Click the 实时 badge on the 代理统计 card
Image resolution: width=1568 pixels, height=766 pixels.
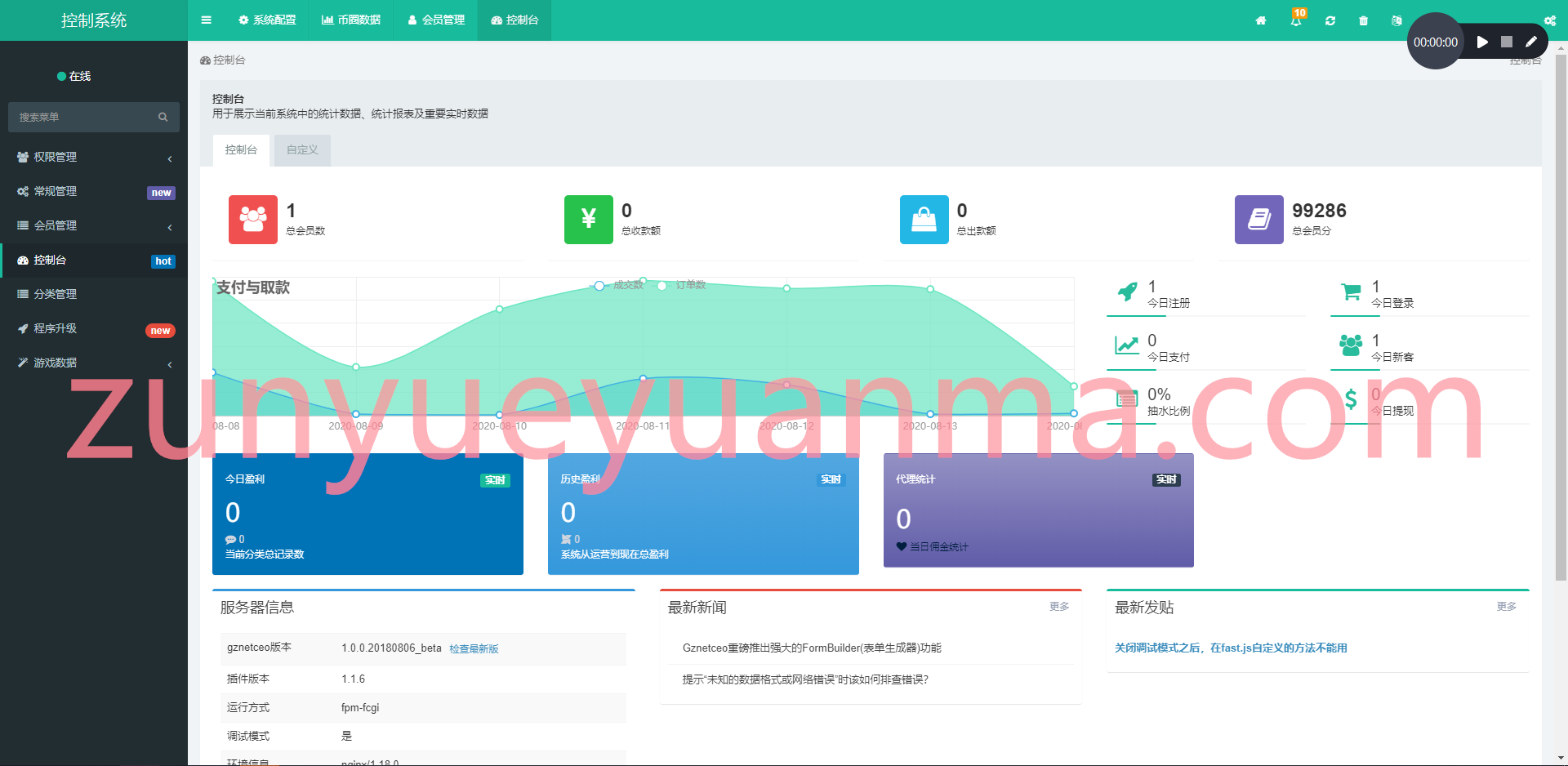tap(1166, 479)
